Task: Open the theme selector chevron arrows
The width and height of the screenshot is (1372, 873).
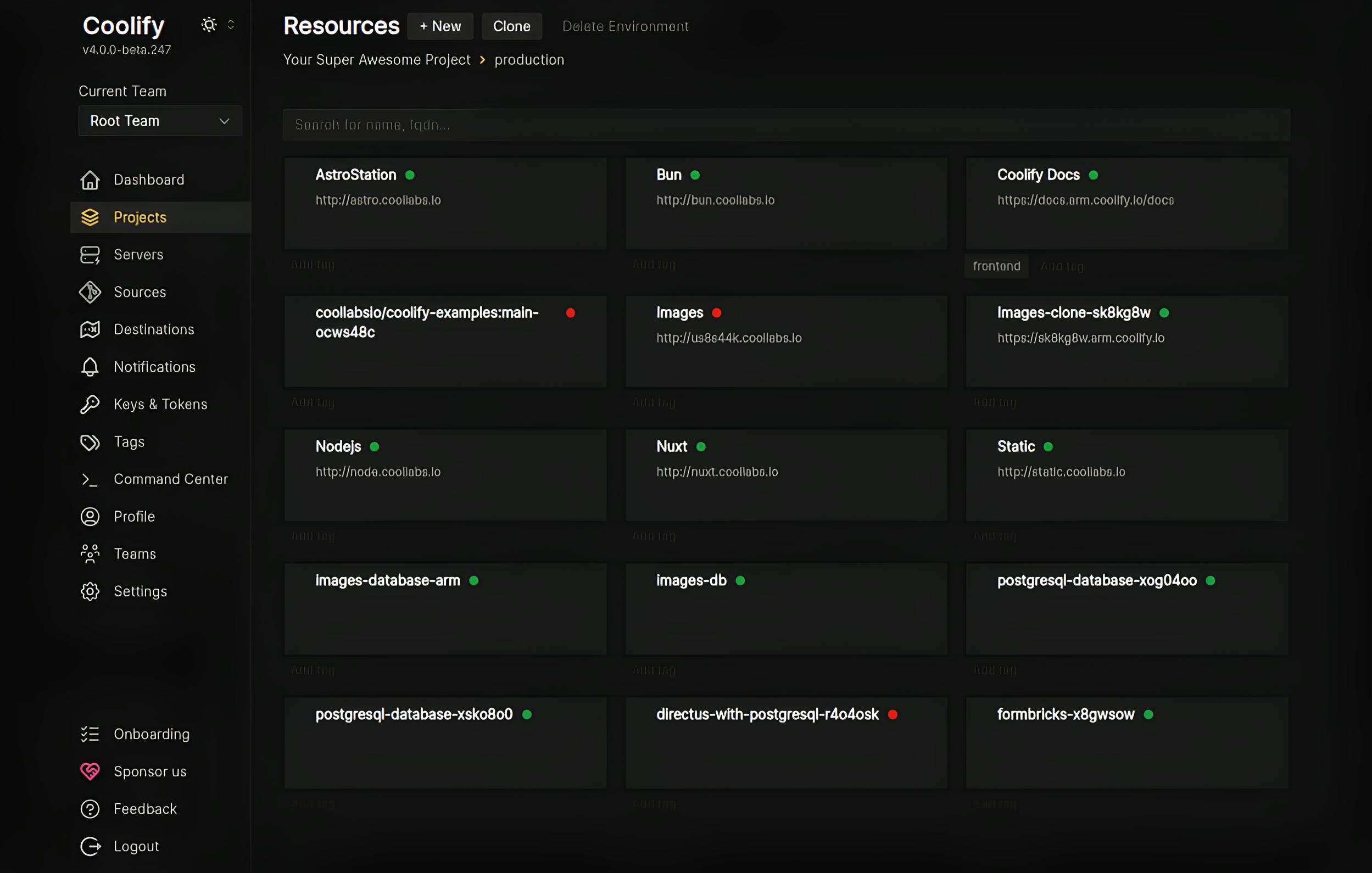Action: pyautogui.click(x=231, y=25)
